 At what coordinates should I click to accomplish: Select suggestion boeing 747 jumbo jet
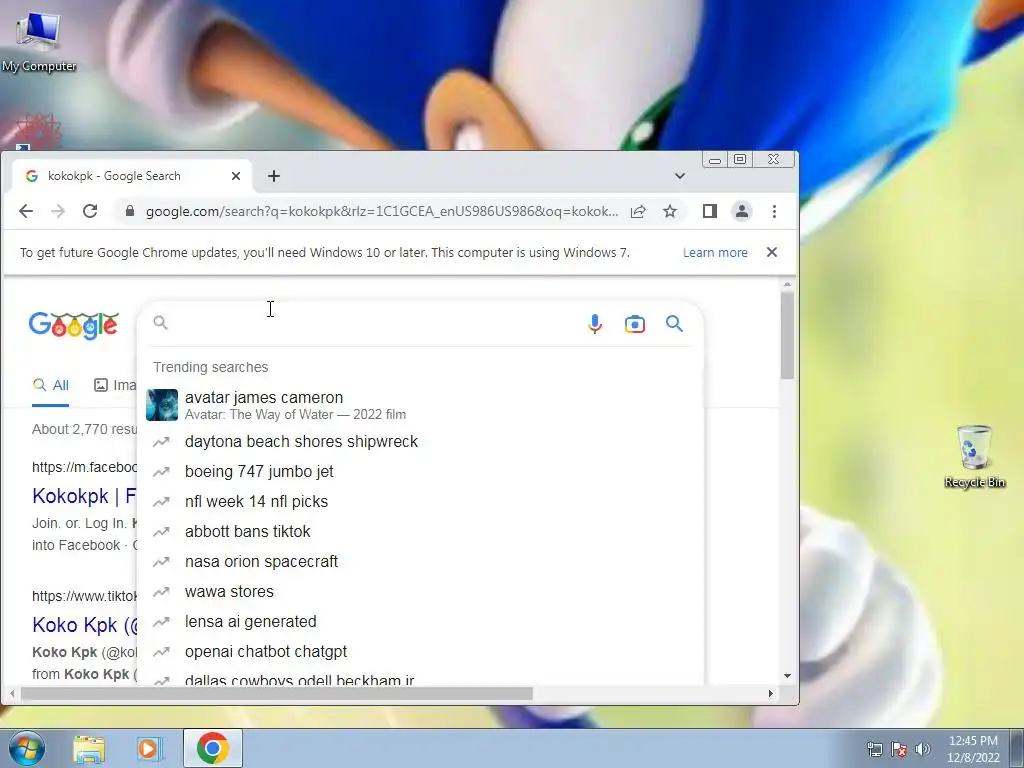coord(421,472)
